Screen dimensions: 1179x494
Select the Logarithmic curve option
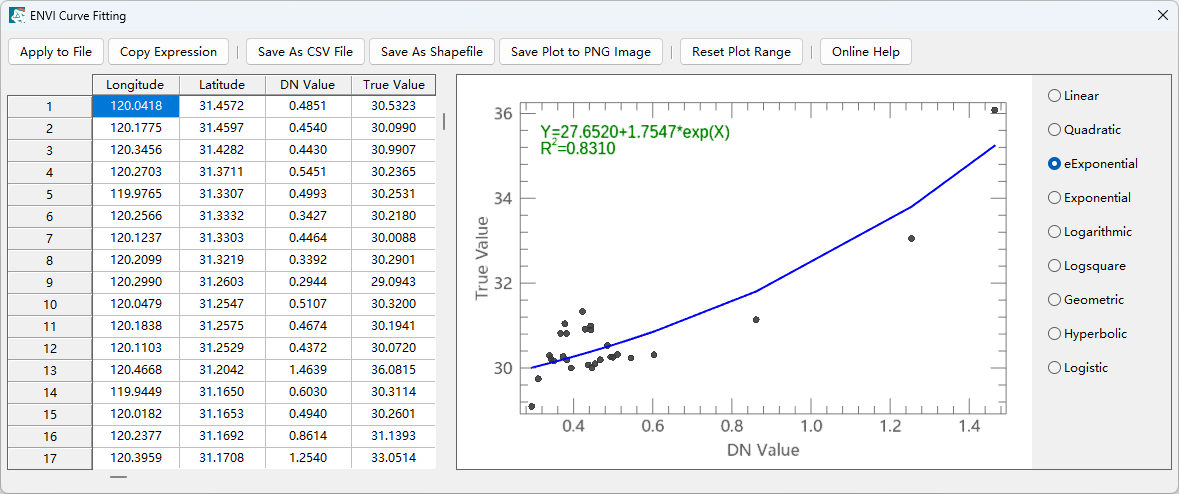[1054, 232]
